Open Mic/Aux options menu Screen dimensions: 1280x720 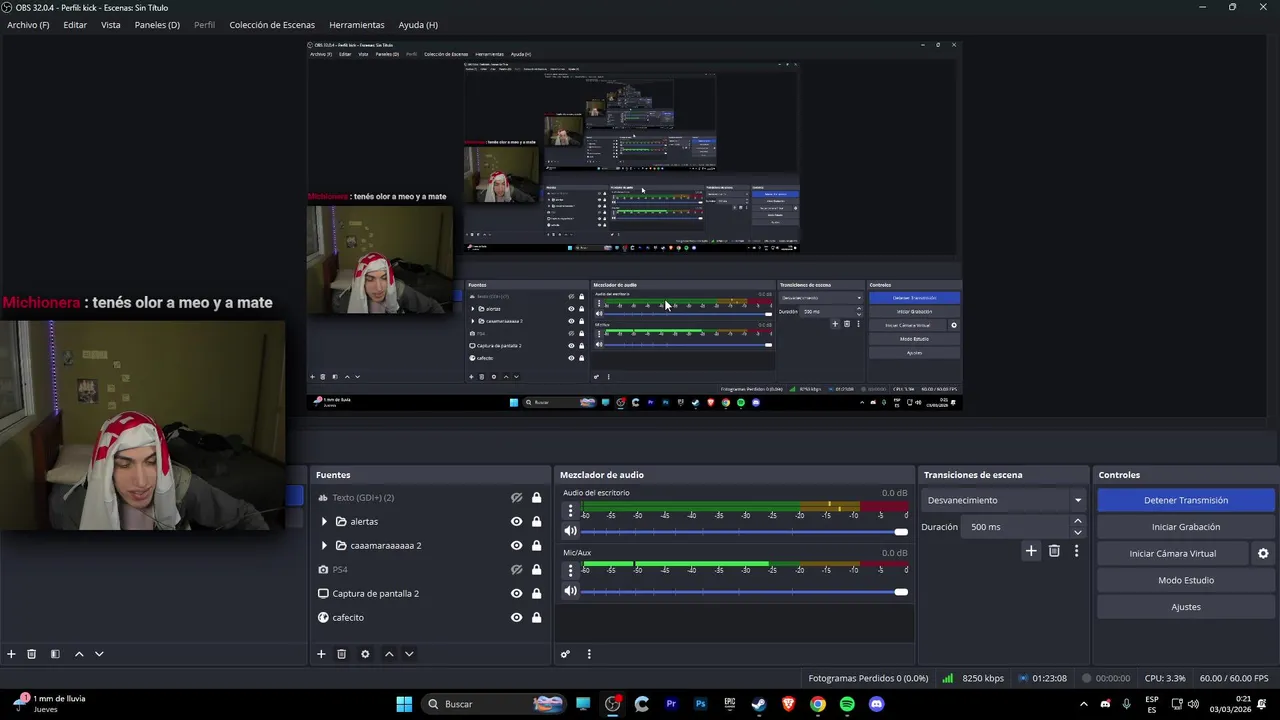(571, 570)
